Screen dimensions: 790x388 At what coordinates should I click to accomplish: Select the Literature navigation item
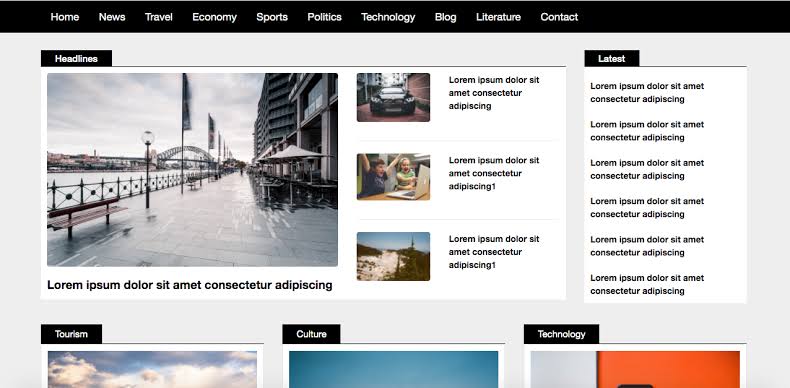498,17
